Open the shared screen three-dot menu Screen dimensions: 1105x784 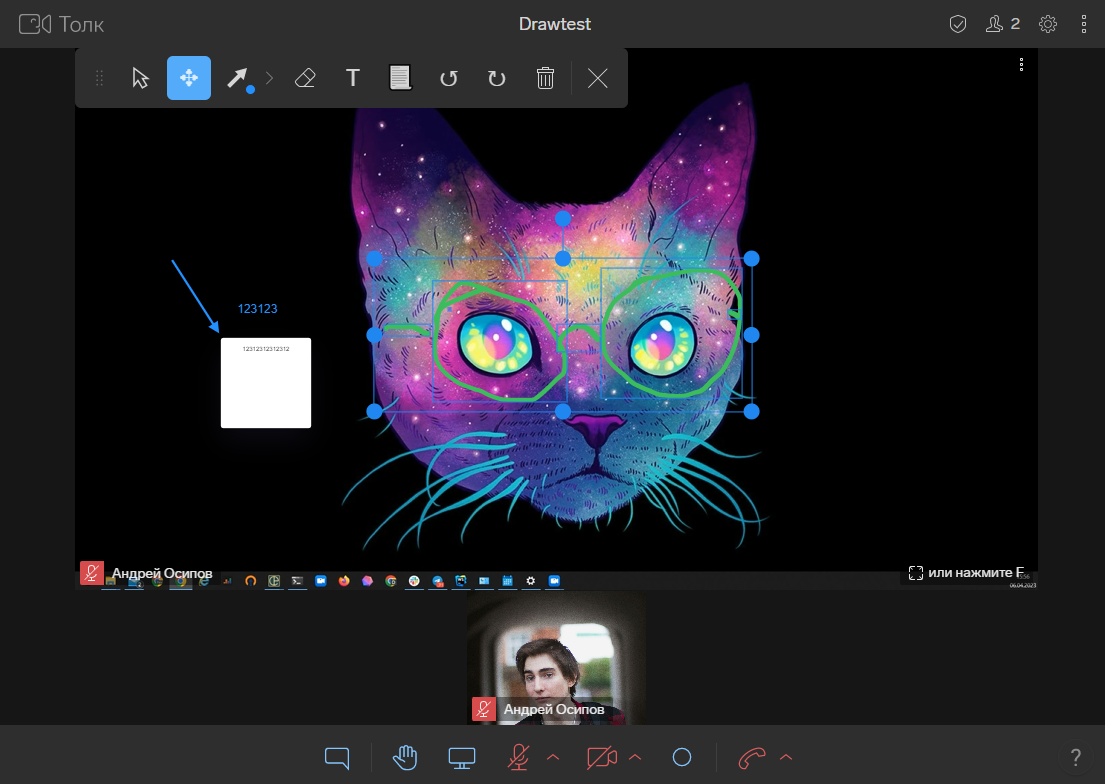[x=1021, y=65]
